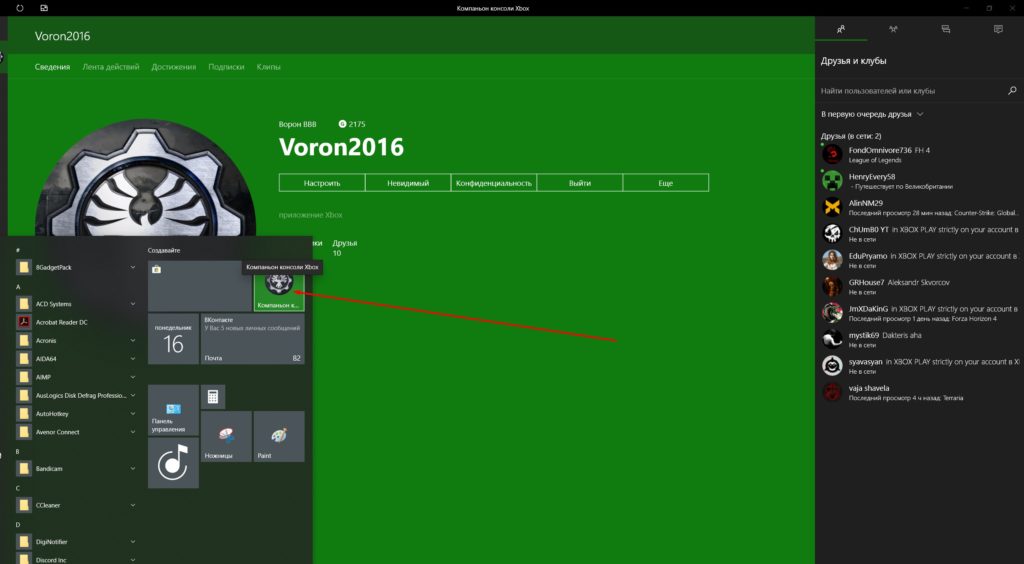Open the music player note tile
Viewport: 1024px width, 564px height.
[x=173, y=463]
